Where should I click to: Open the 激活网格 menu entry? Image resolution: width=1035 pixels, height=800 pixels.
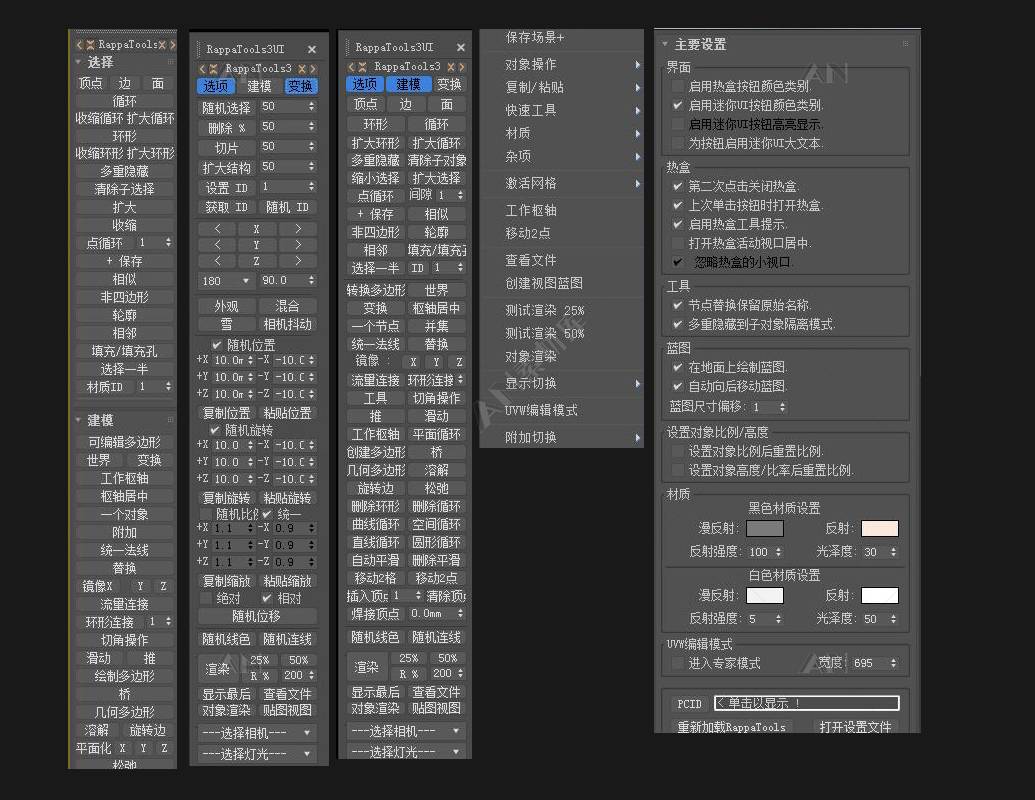[531, 183]
